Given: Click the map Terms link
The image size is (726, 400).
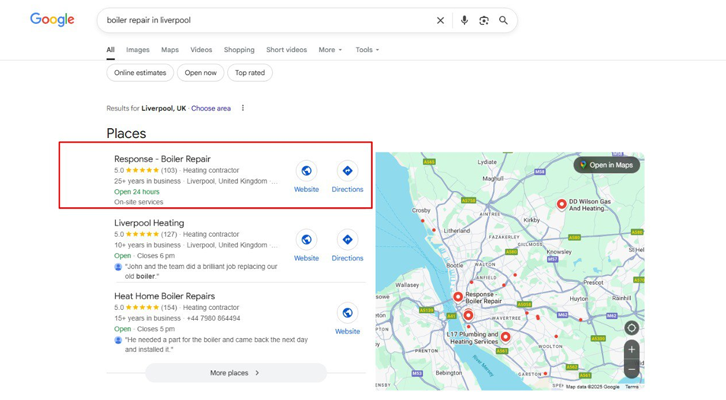Looking at the screenshot, I should pos(632,387).
